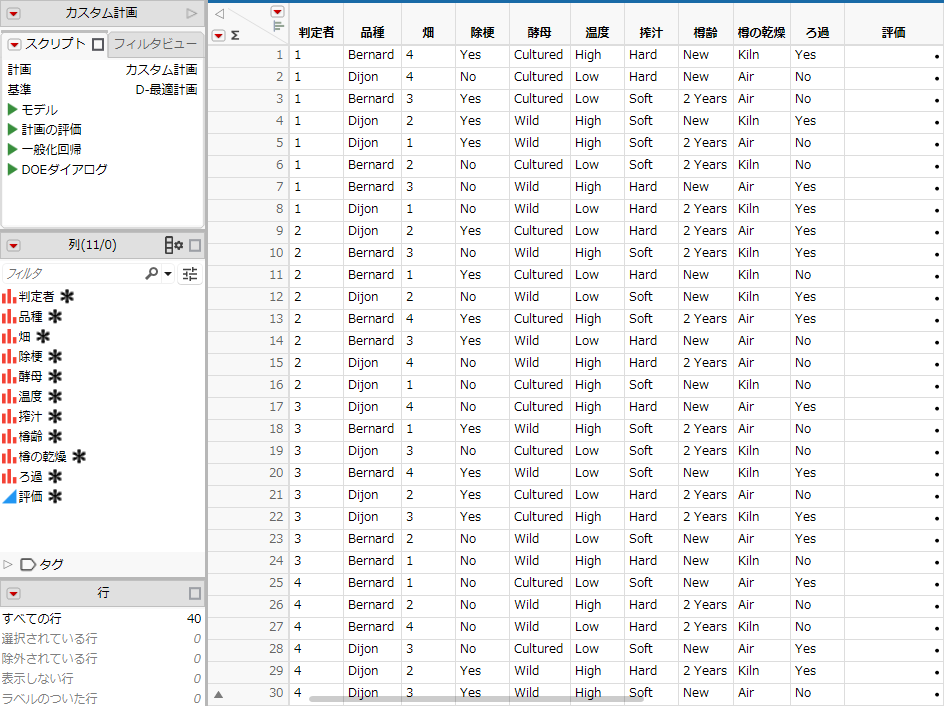This screenshot has height=706, width=944.
Task: Select the 搾汁 column in the list
Action: point(30,416)
